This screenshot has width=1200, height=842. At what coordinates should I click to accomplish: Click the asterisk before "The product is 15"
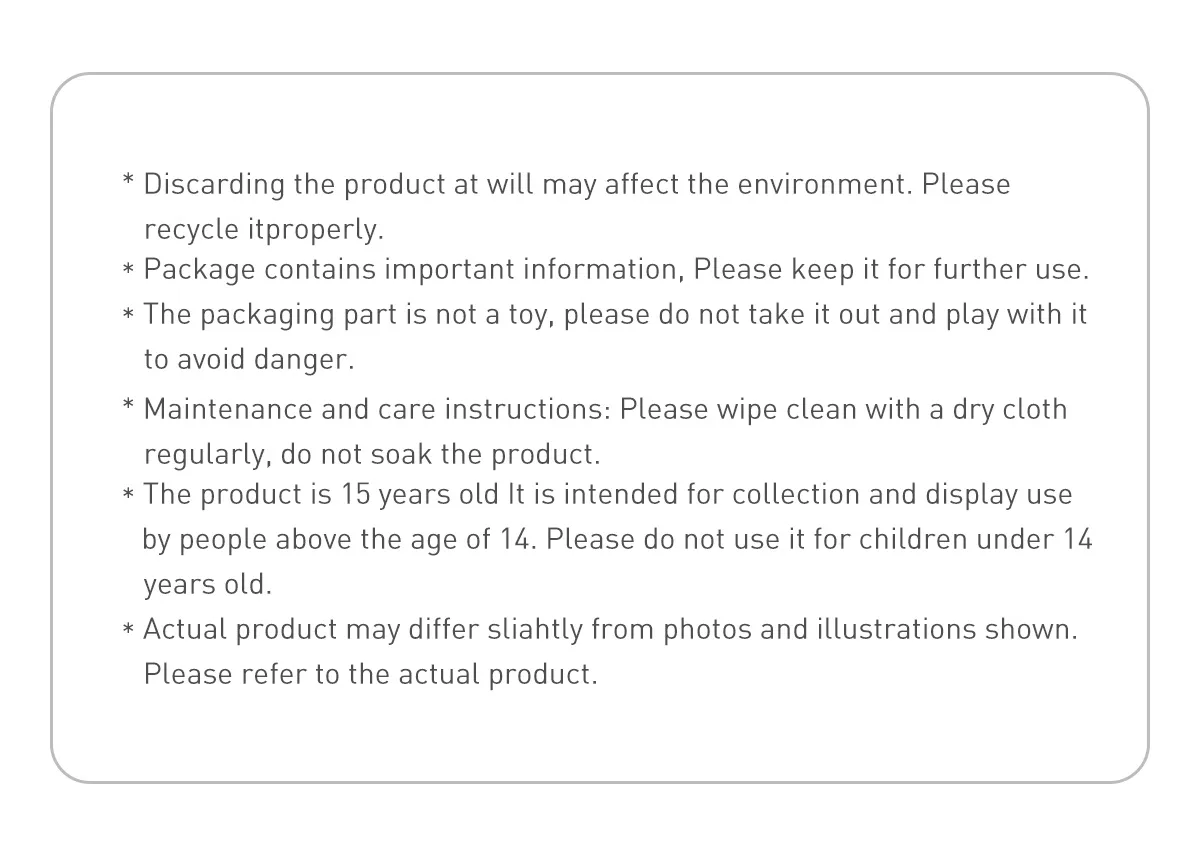[128, 495]
